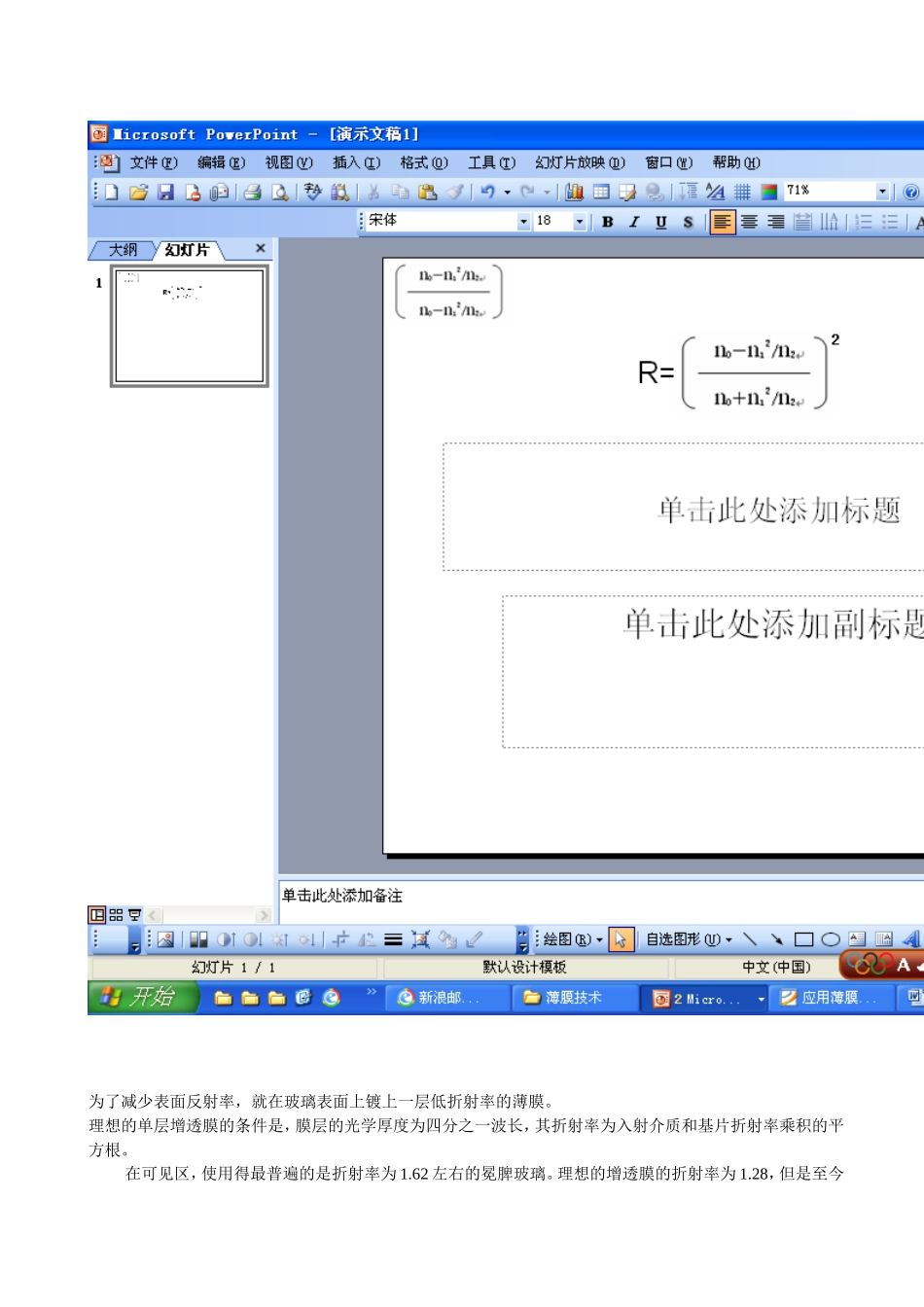Toggle text Shadow formatting
The width and height of the screenshot is (924, 1307).
click(688, 222)
